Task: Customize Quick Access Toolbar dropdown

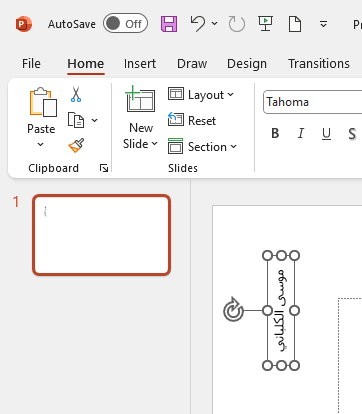Action: pos(323,24)
